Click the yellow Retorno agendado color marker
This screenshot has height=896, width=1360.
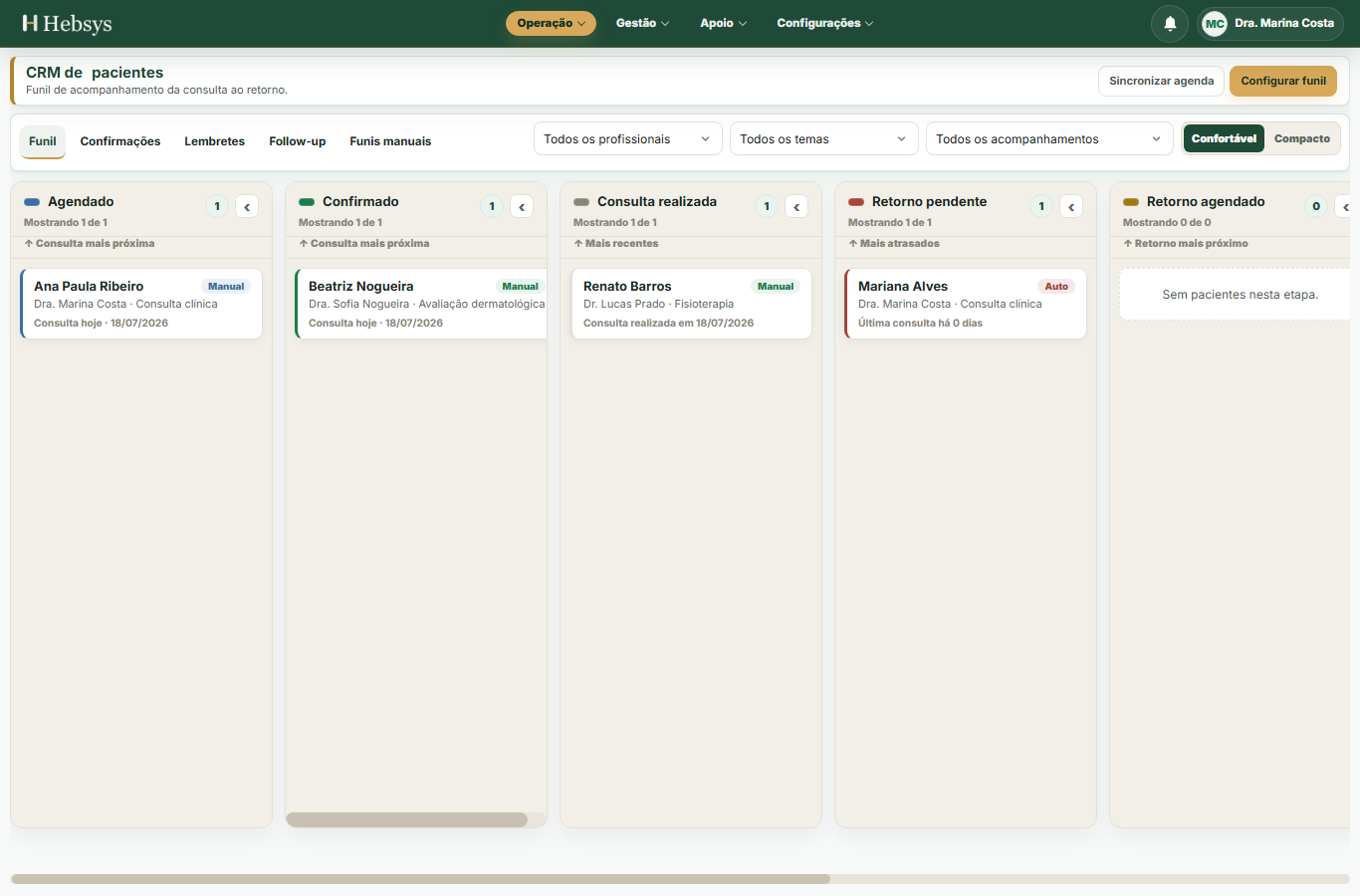(1131, 202)
